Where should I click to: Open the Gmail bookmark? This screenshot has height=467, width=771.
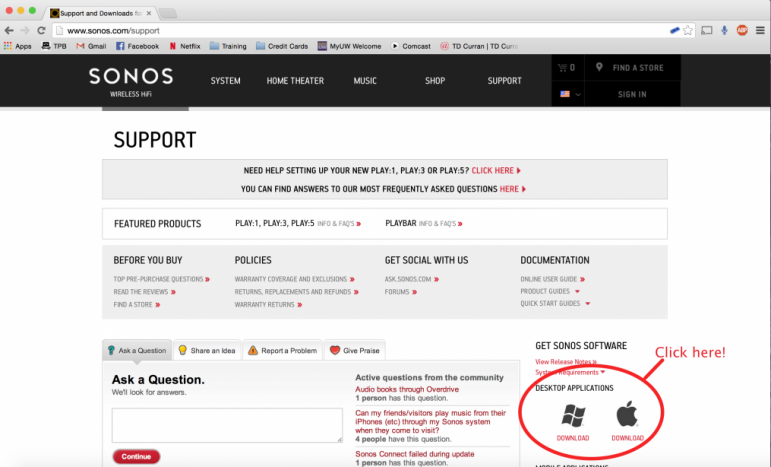click(x=91, y=46)
